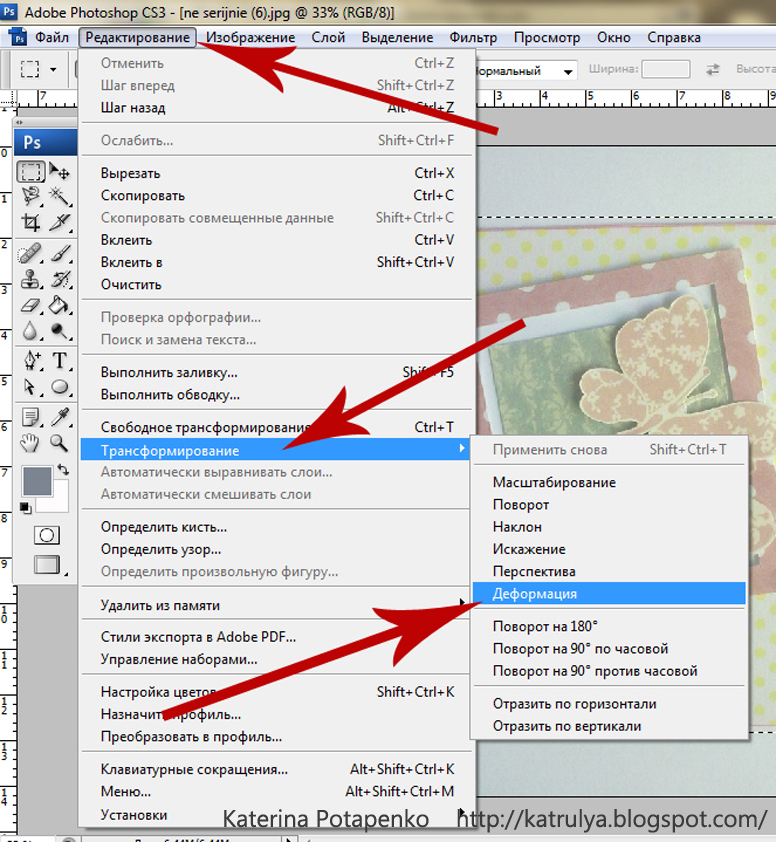Change the screen mode button
The image size is (776, 842).
coord(47,564)
